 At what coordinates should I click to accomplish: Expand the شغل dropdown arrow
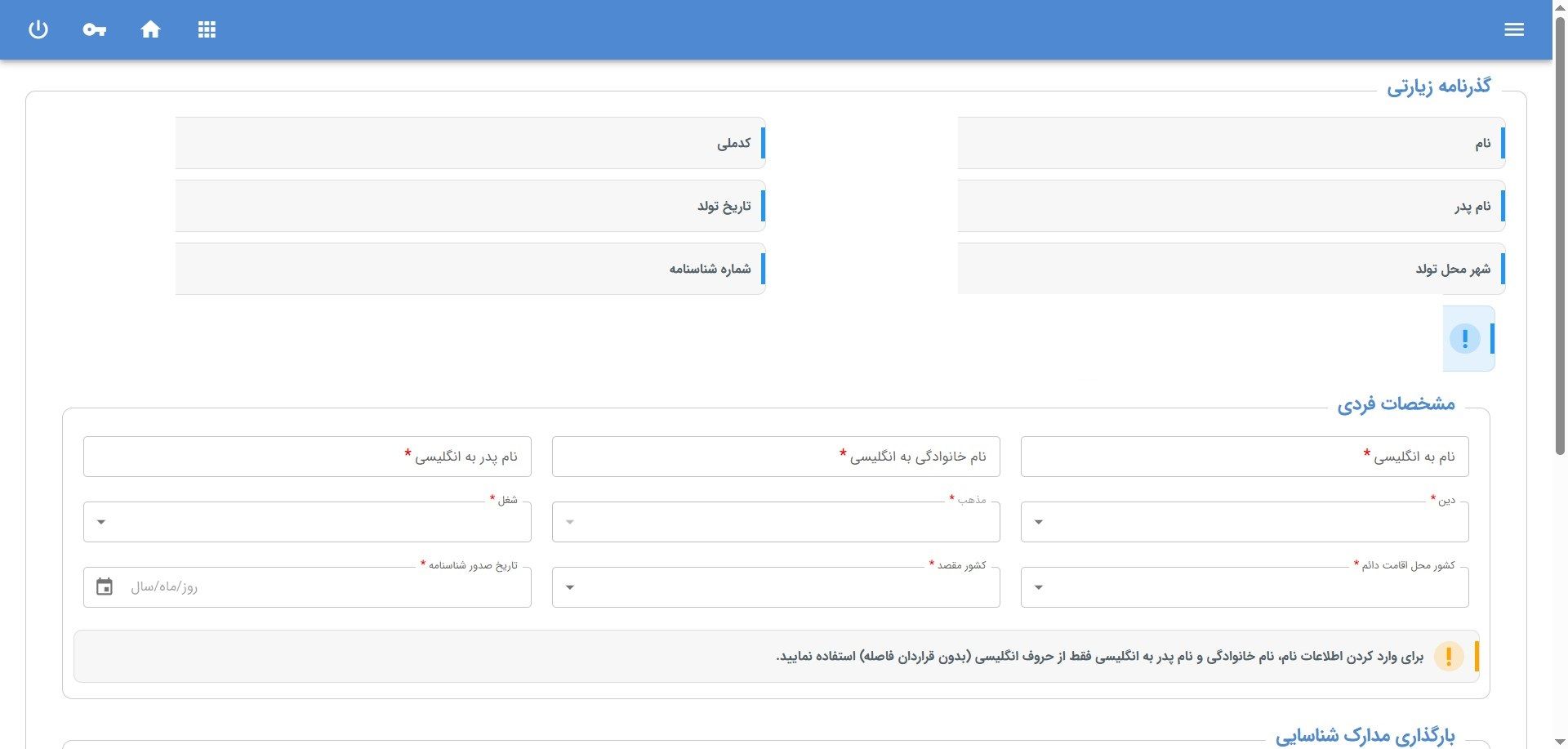click(101, 522)
